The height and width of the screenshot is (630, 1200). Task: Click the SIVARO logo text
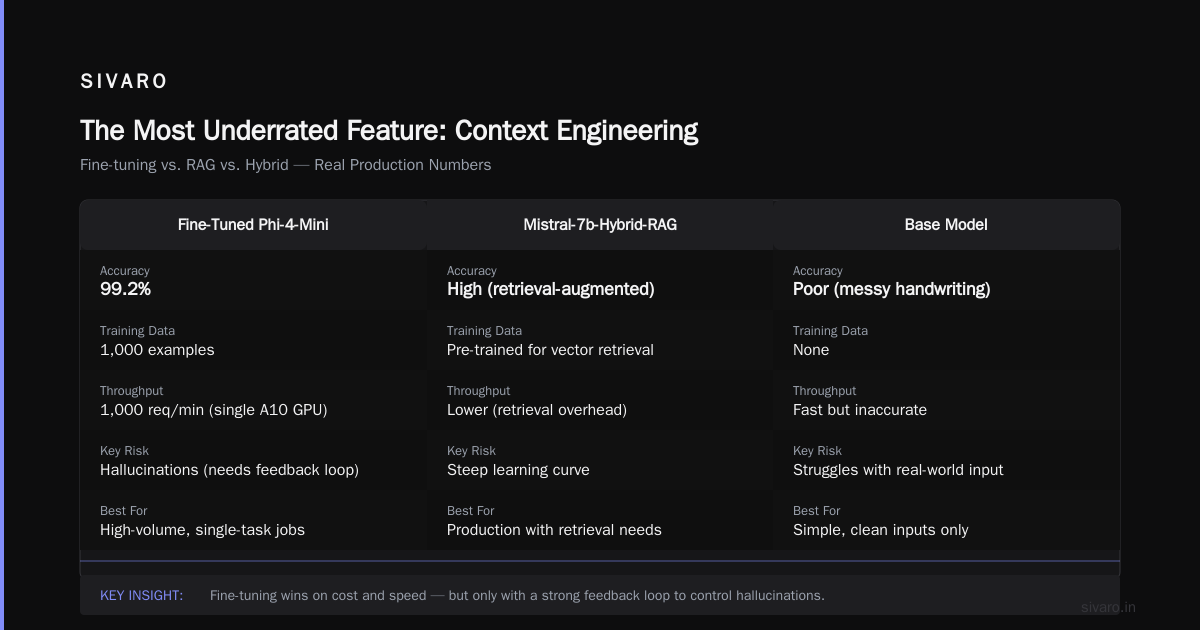(124, 82)
